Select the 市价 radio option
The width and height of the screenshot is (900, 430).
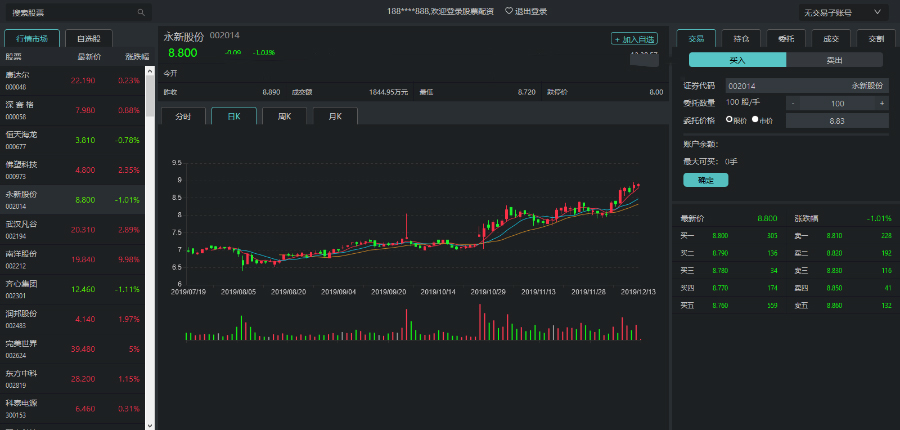coord(755,120)
